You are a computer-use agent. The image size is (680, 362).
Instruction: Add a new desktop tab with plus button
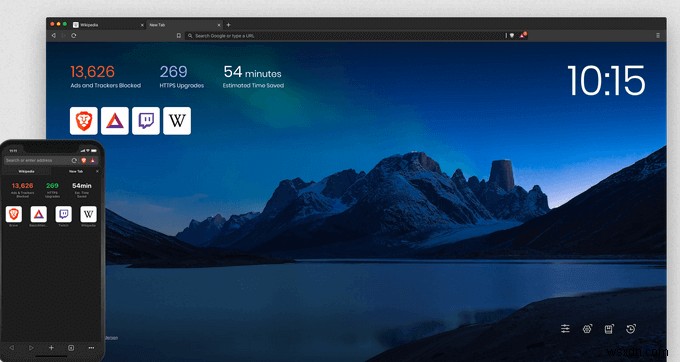coord(229,25)
